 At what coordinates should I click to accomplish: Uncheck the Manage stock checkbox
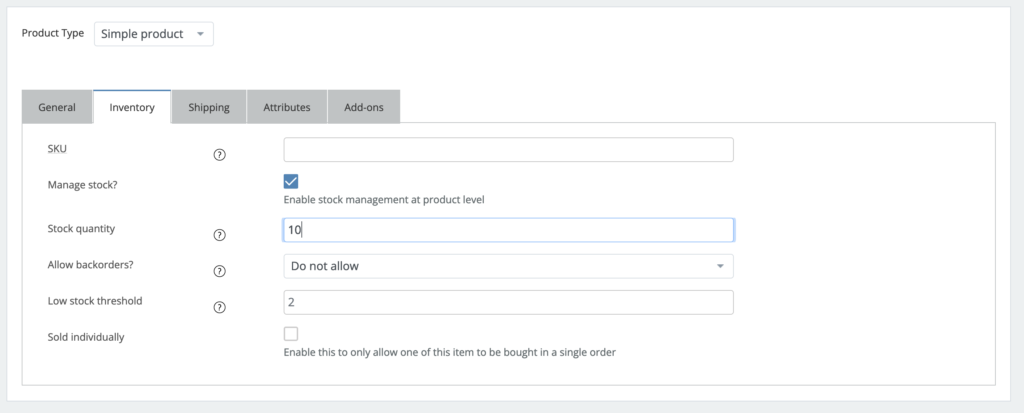[291, 181]
